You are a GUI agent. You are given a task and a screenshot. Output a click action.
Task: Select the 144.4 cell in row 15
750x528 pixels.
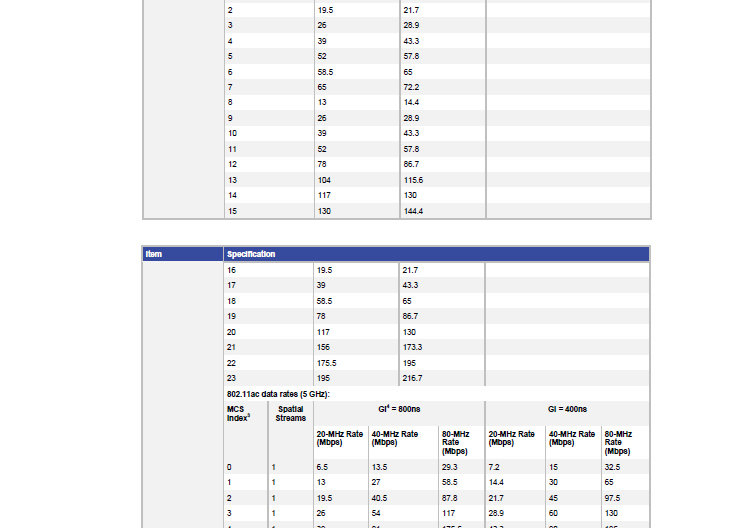coord(413,211)
